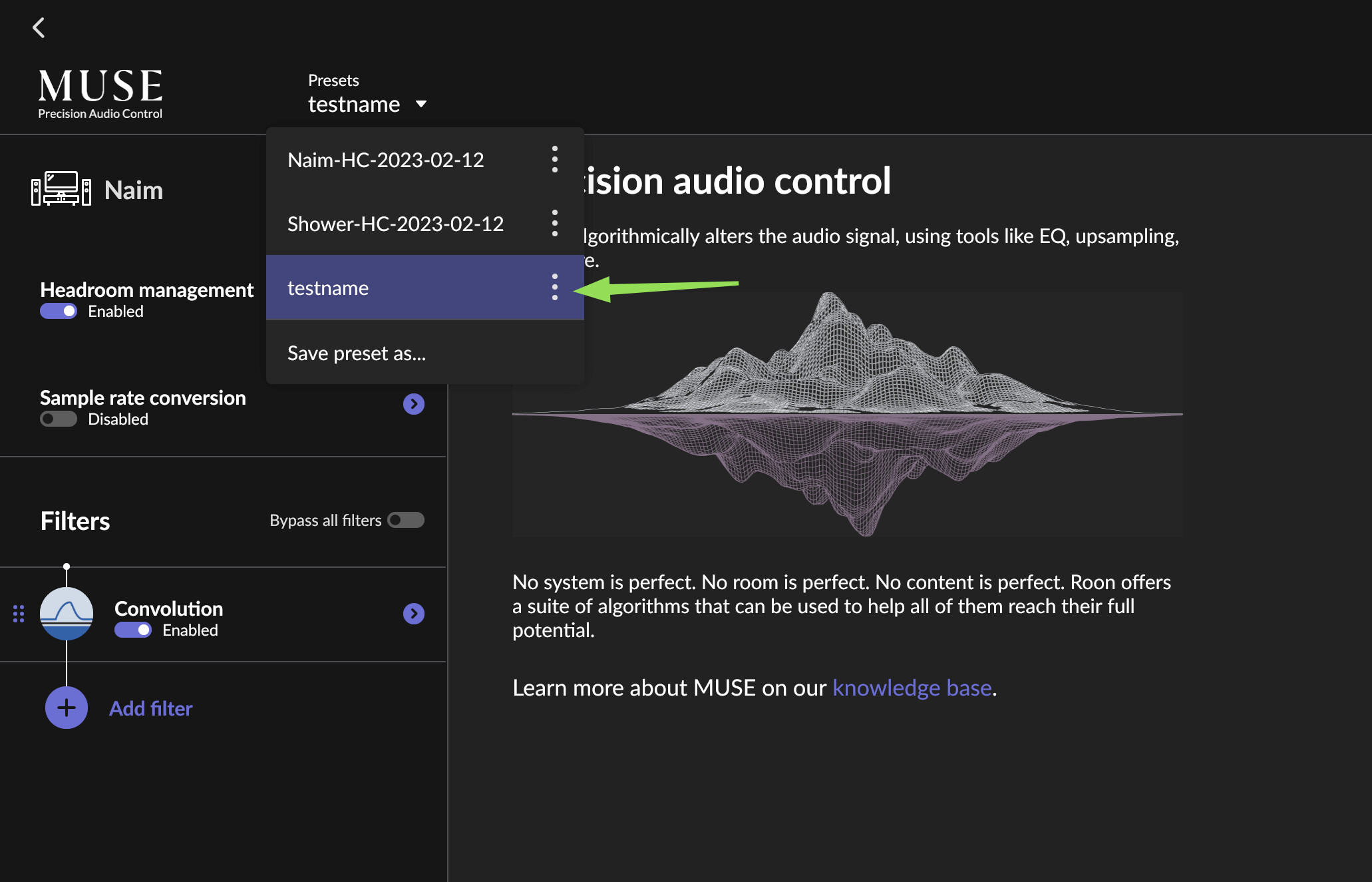Choose Save preset as... from the menu
This screenshot has height=882, width=1372.
(357, 353)
